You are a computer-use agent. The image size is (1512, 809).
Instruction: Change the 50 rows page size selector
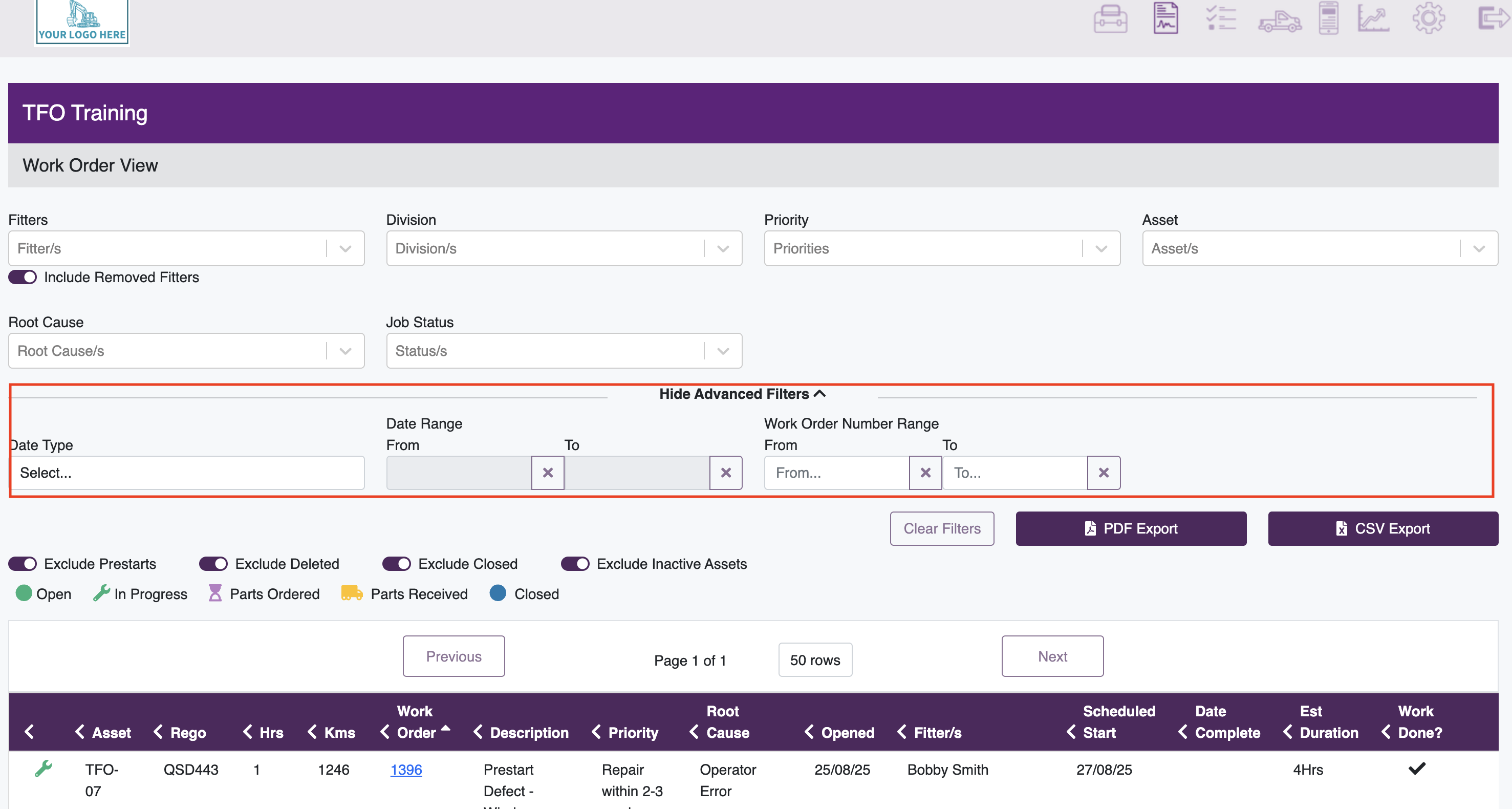[815, 660]
